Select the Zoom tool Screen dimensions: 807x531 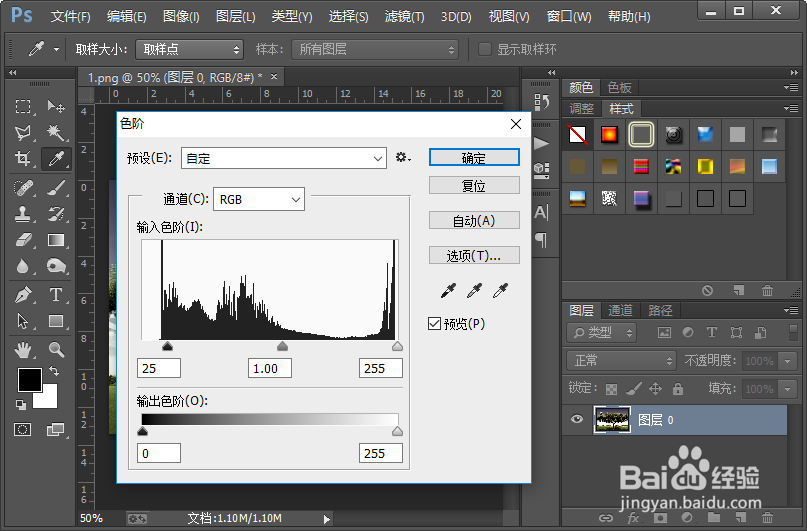click(56, 350)
